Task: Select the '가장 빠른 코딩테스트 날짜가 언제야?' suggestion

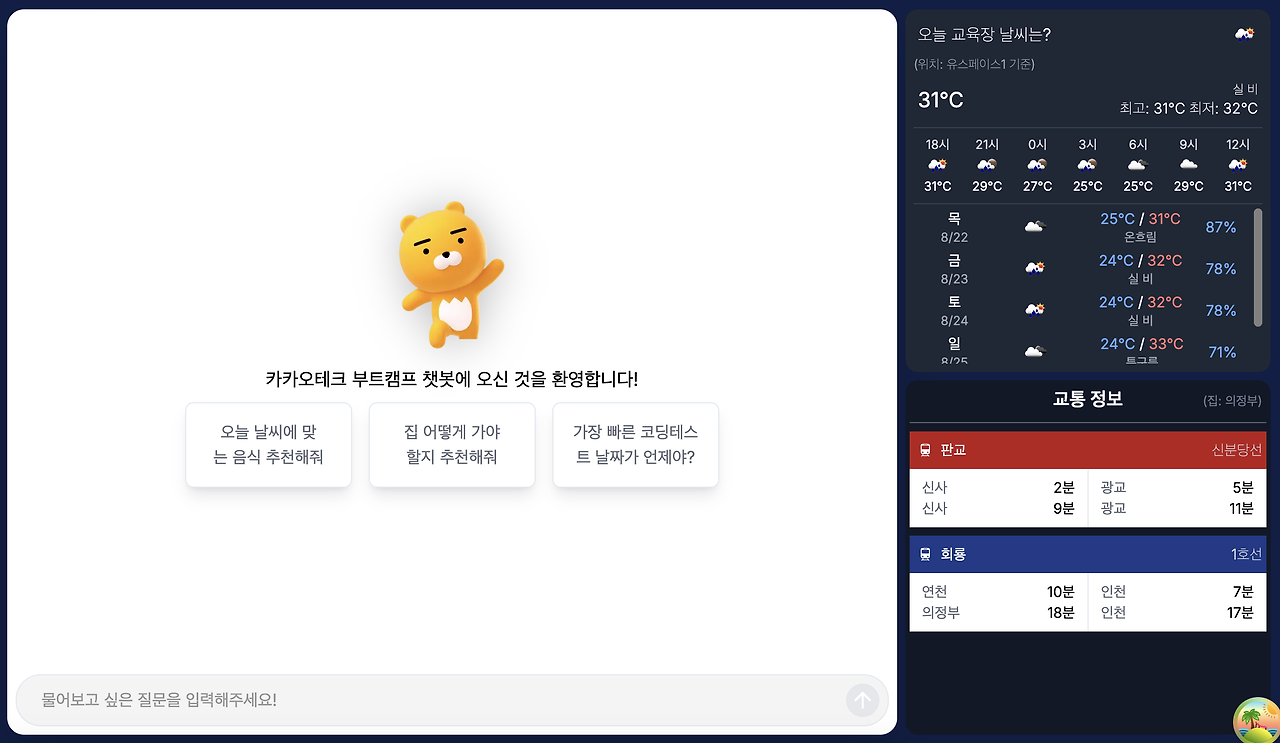Action: point(636,445)
